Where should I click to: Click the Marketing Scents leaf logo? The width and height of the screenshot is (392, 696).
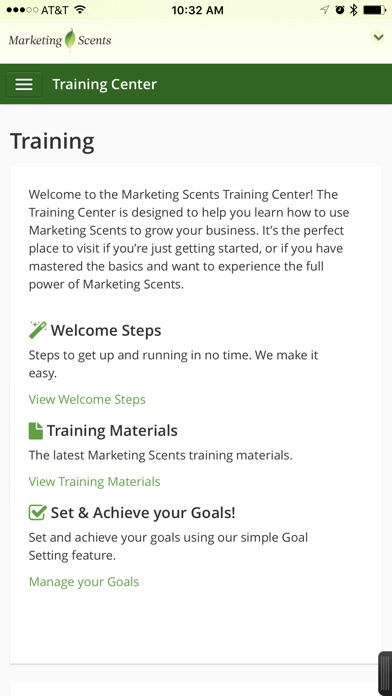(x=60, y=40)
